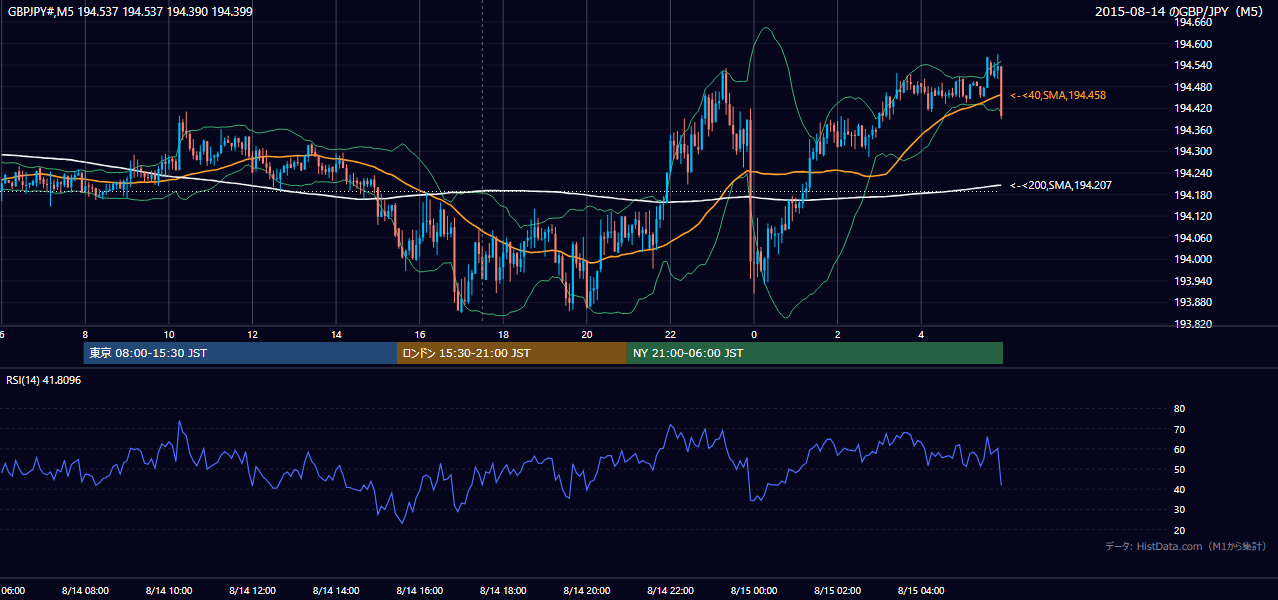This screenshot has height=600, width=1278.
Task: Click the 8/14 08:00 bottom time label
Action: pos(85,591)
